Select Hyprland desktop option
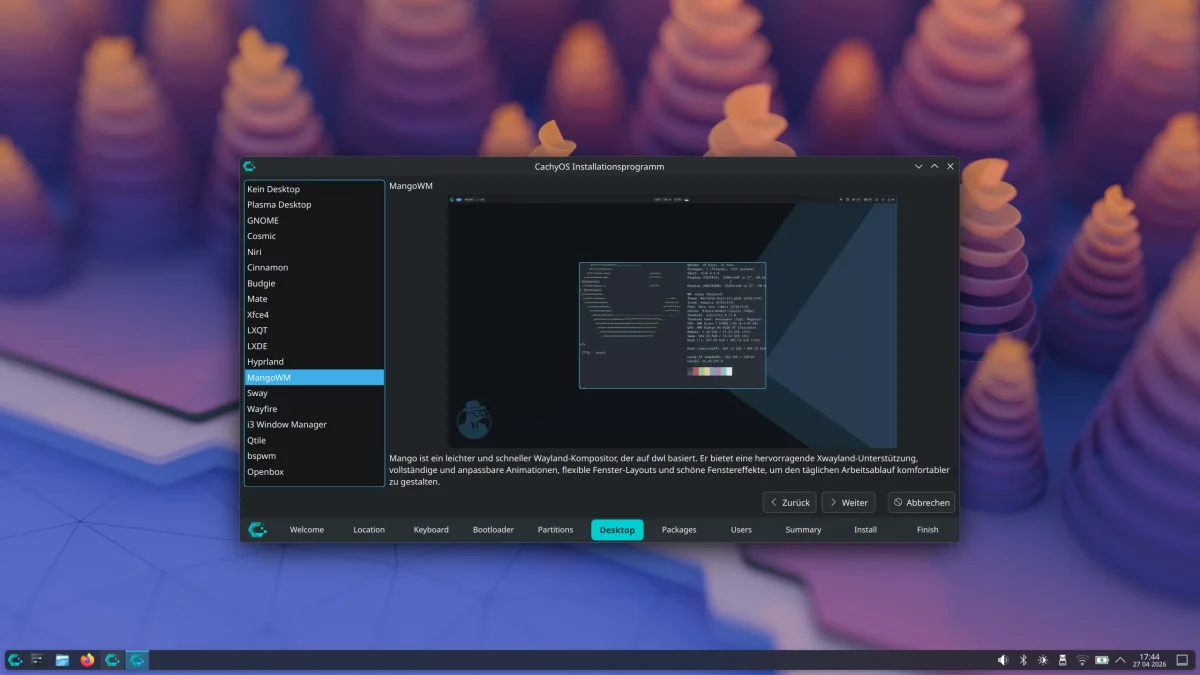Viewport: 1200px width, 675px height. pos(265,362)
